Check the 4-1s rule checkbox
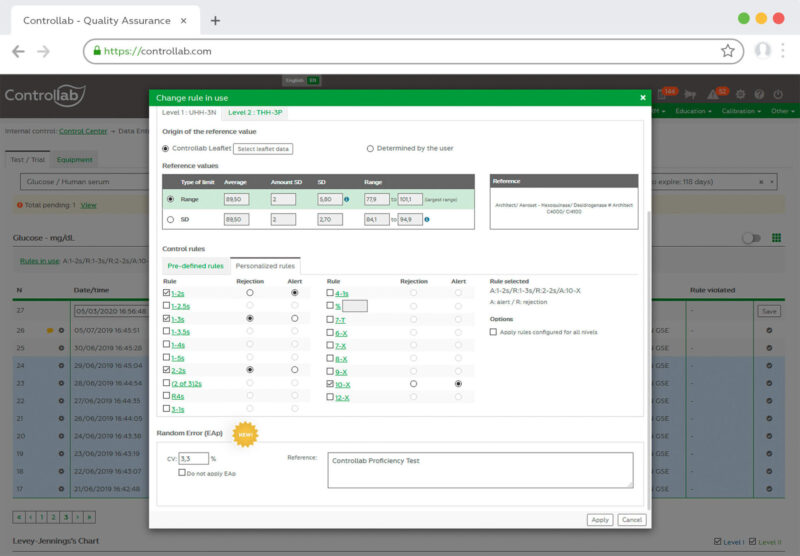The image size is (800, 556). coord(330,293)
